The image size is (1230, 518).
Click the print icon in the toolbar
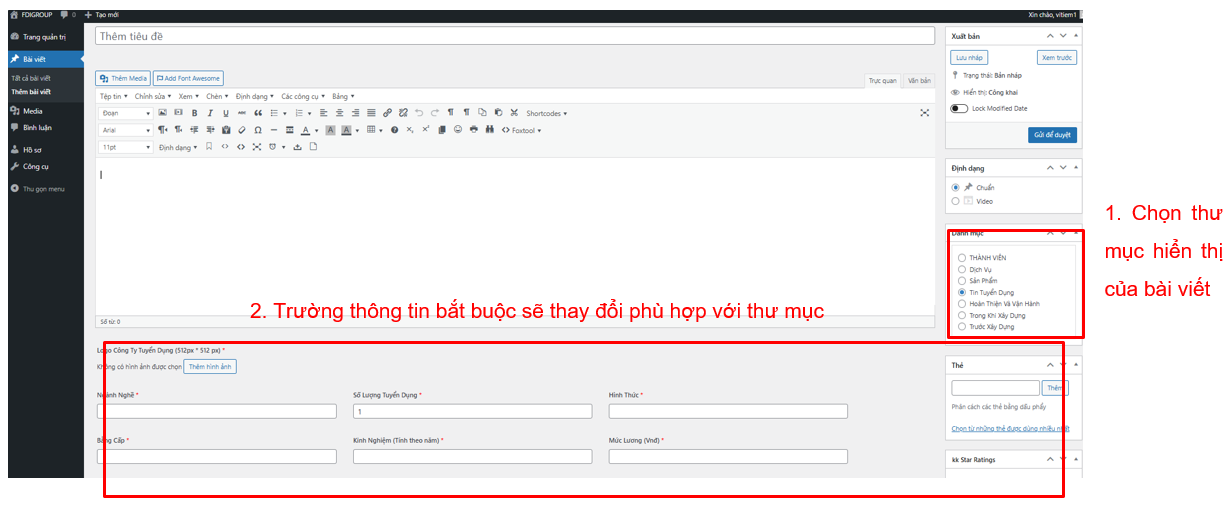[x=473, y=130]
